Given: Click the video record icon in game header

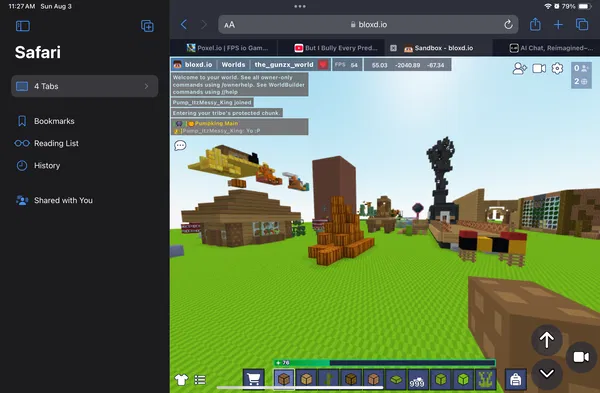Looking at the screenshot, I should (x=539, y=68).
